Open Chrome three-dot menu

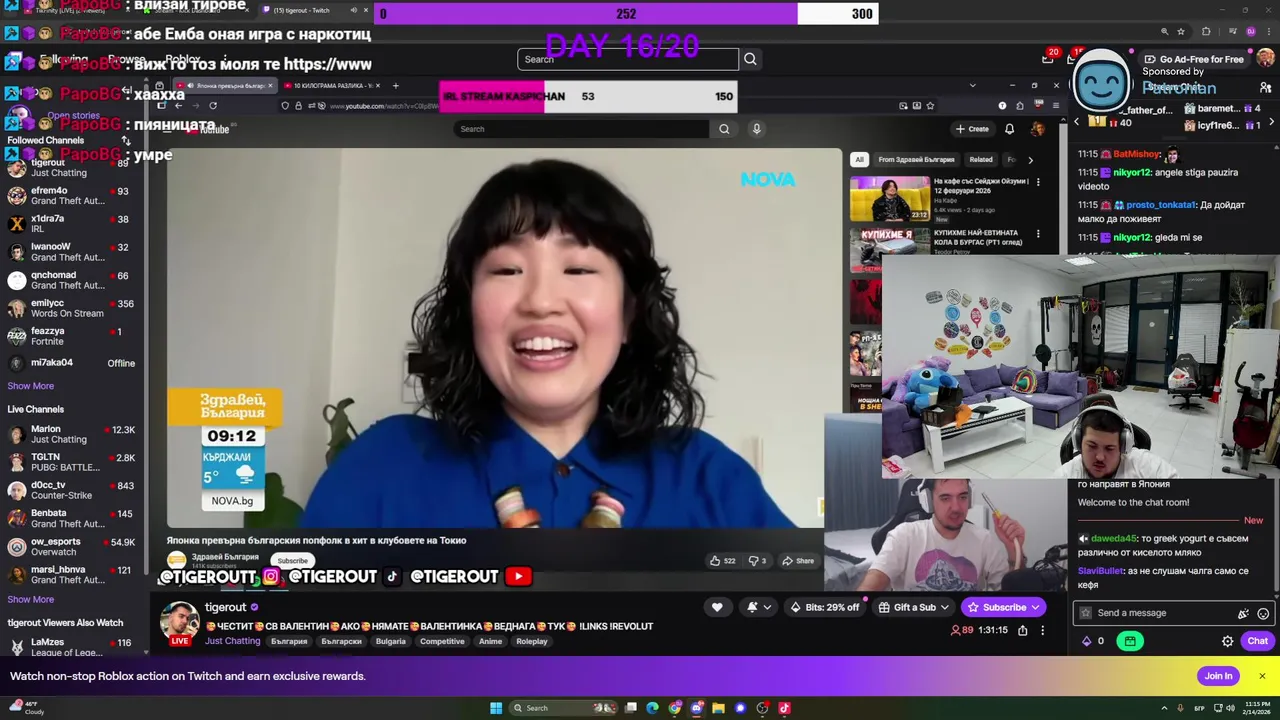click(x=1269, y=32)
